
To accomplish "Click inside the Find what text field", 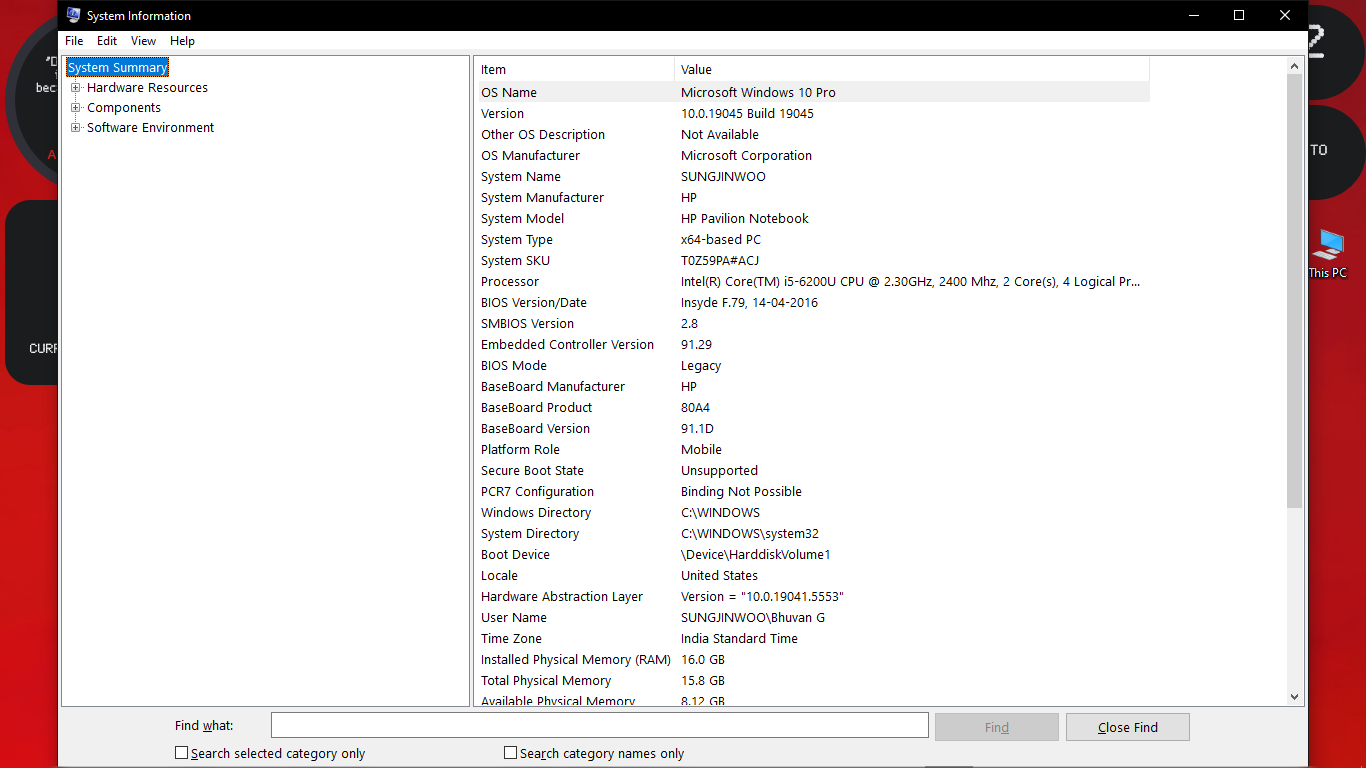I will pyautogui.click(x=600, y=726).
